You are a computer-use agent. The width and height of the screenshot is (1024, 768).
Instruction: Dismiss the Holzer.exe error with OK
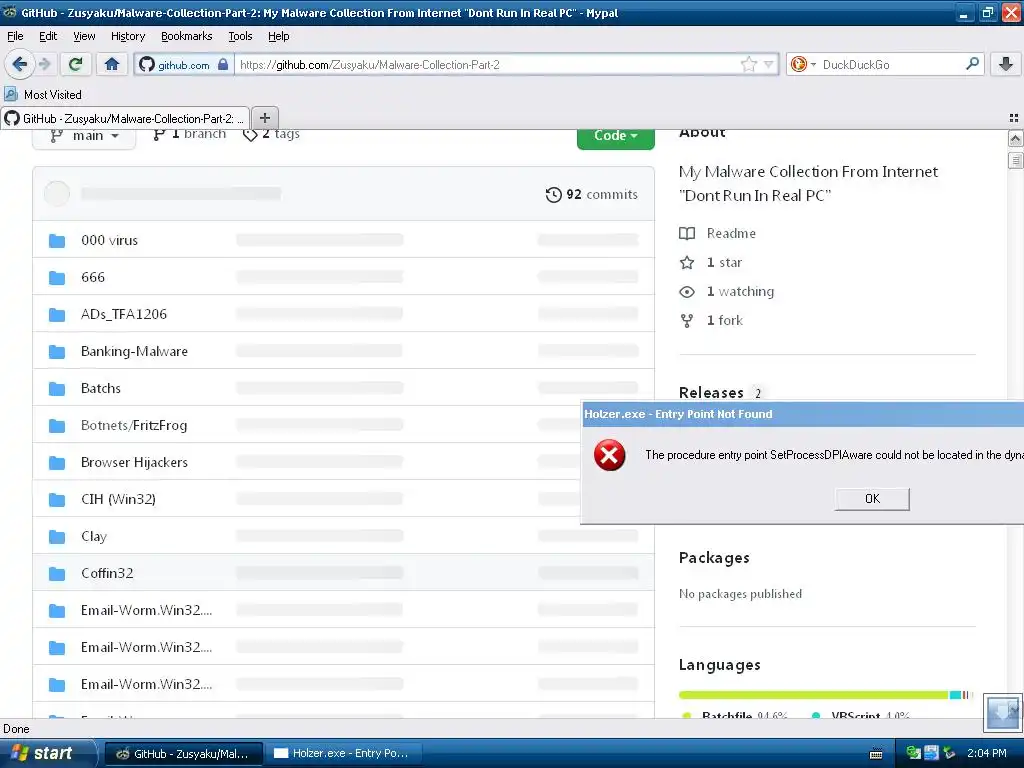pos(872,499)
